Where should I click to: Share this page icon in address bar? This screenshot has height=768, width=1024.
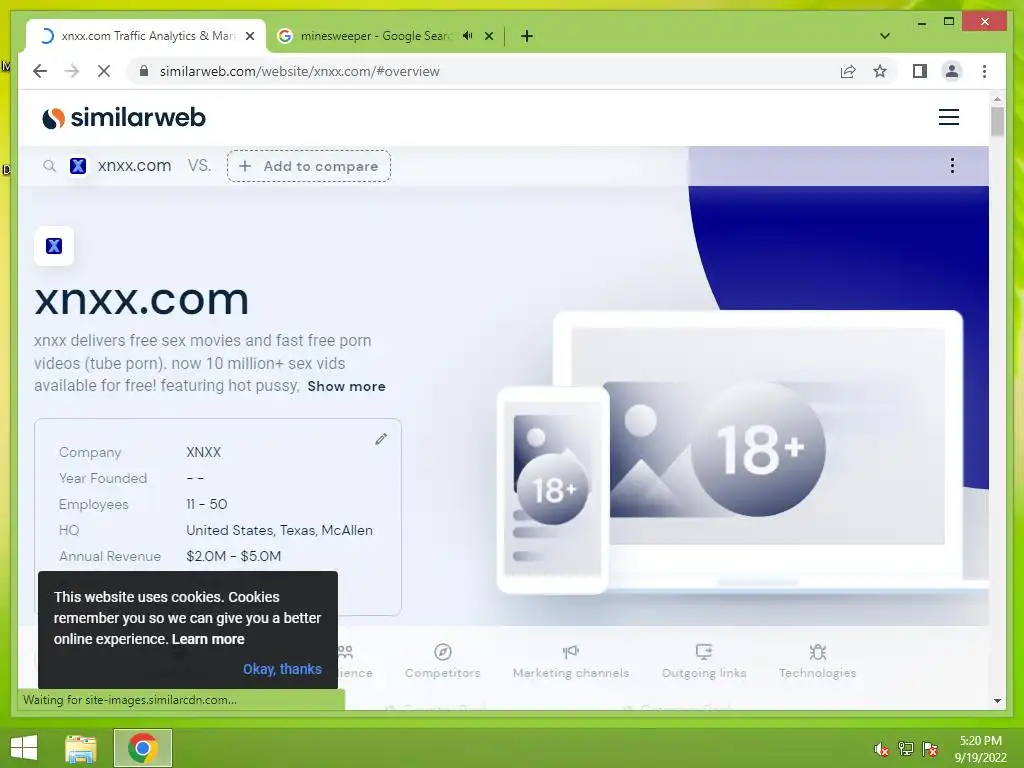[x=848, y=71]
